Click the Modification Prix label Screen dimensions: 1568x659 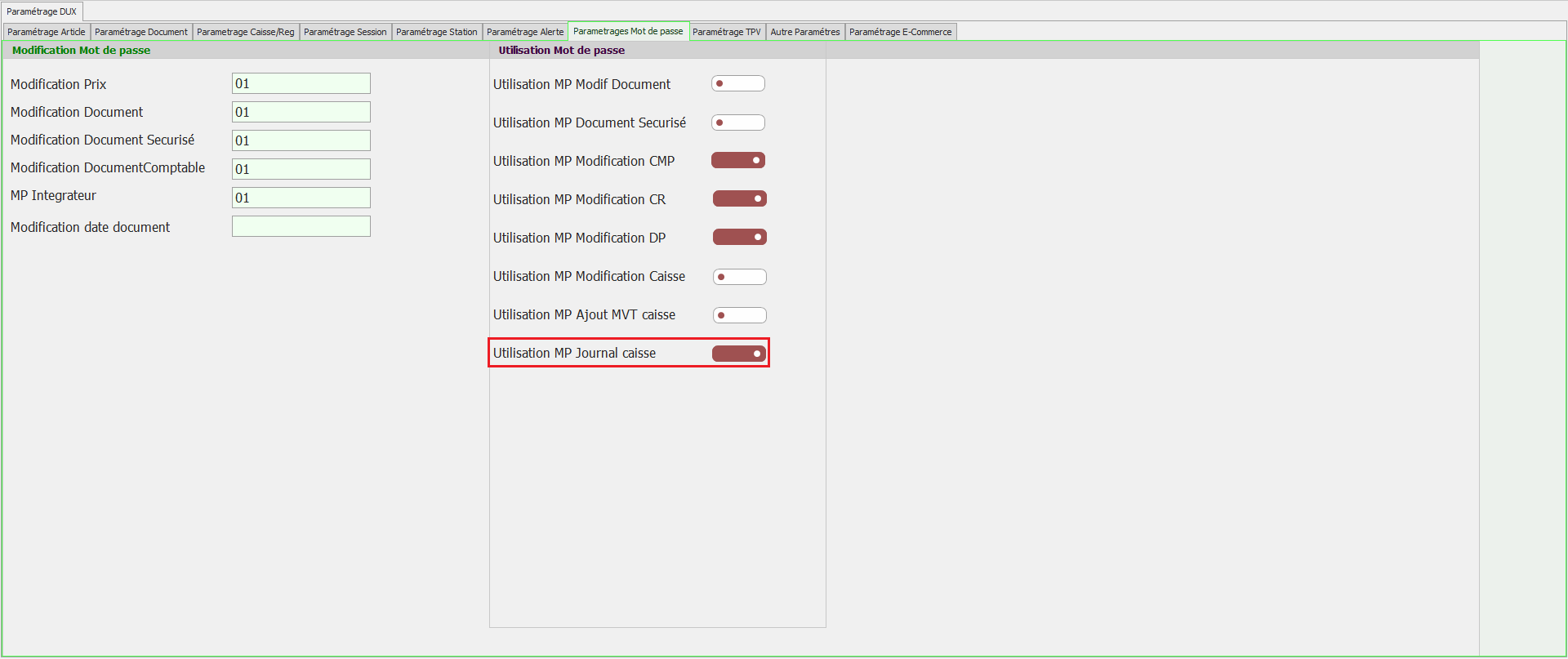tap(59, 84)
